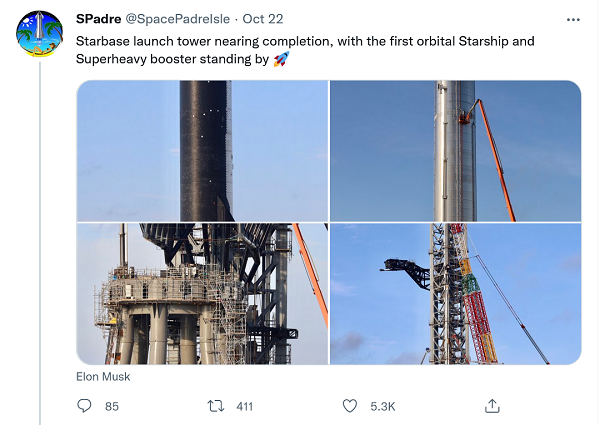Click the 85 replies count

tap(112, 406)
